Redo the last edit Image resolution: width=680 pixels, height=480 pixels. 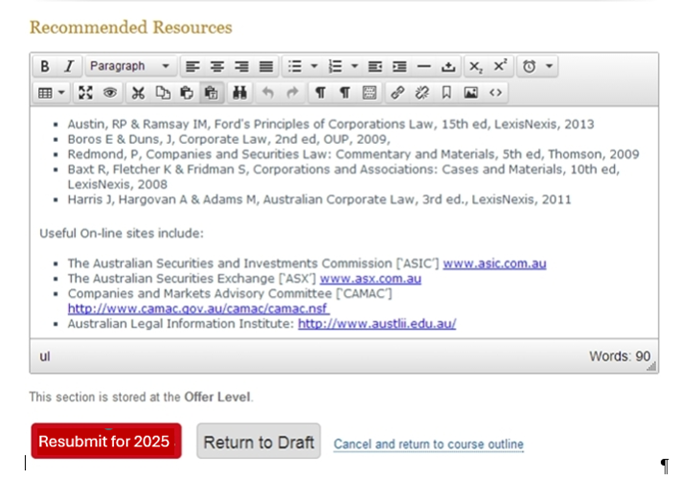(x=293, y=92)
